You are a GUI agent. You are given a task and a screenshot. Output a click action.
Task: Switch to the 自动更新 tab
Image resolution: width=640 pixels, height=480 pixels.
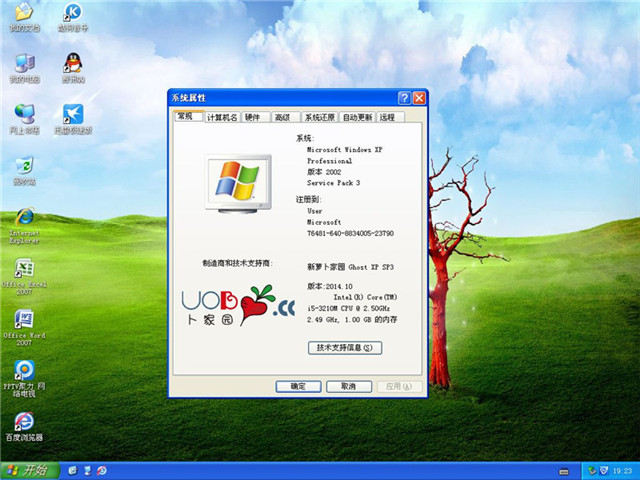tap(357, 118)
